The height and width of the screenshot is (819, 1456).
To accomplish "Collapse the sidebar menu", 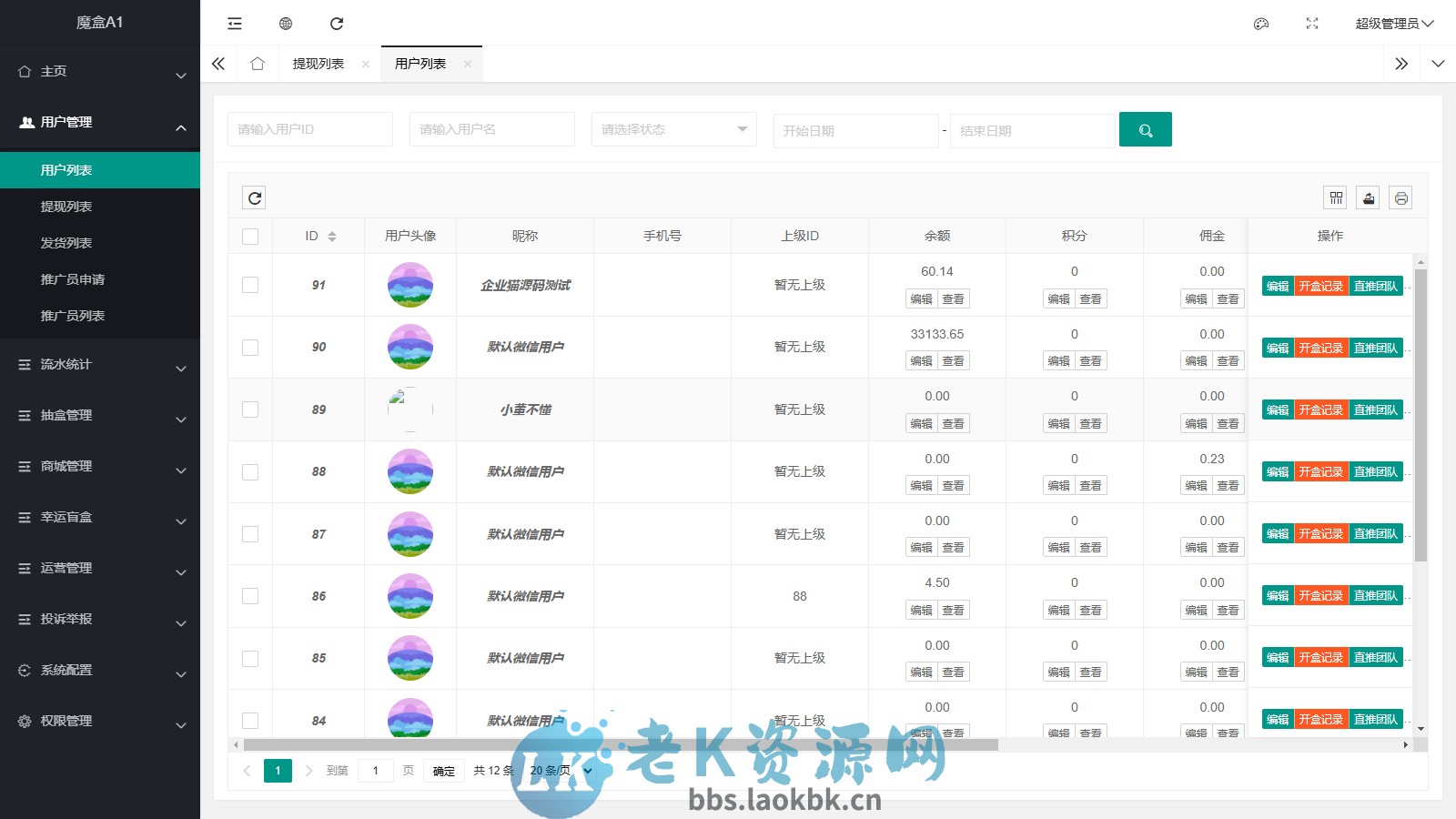I will (x=234, y=24).
